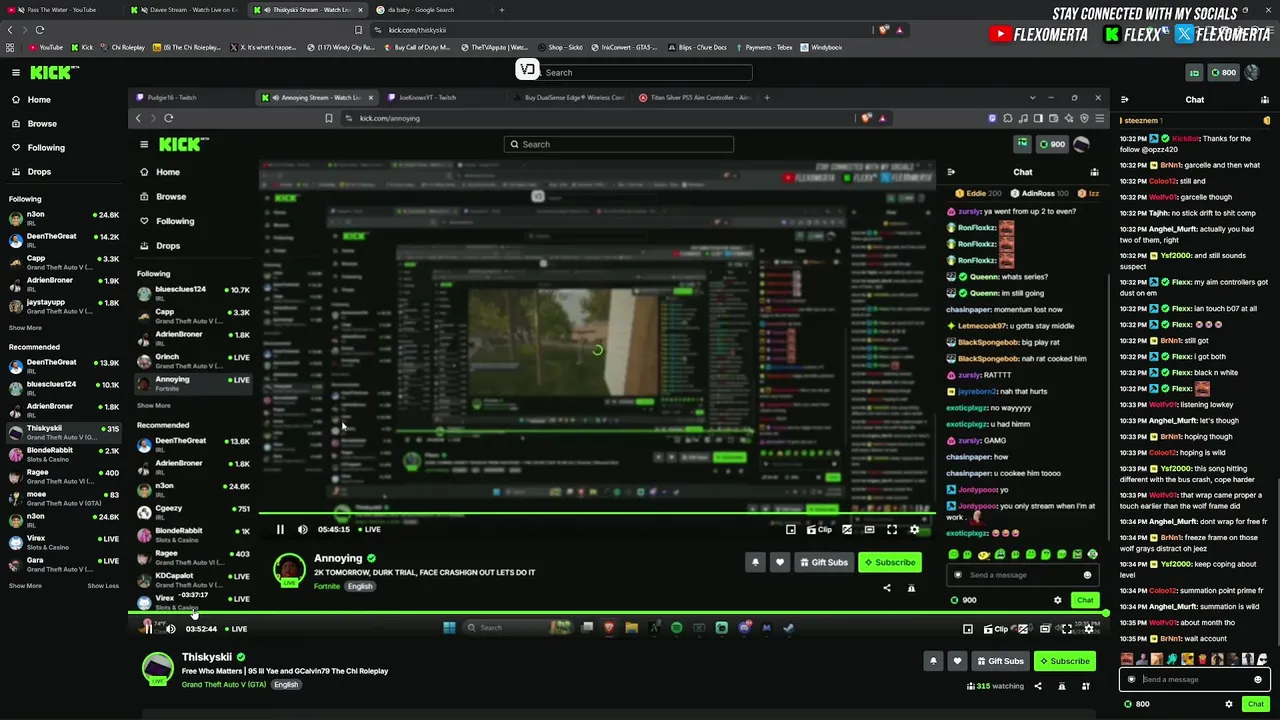1280x720 pixels.
Task: Open the 800 points balance in header
Action: [x=1223, y=72]
